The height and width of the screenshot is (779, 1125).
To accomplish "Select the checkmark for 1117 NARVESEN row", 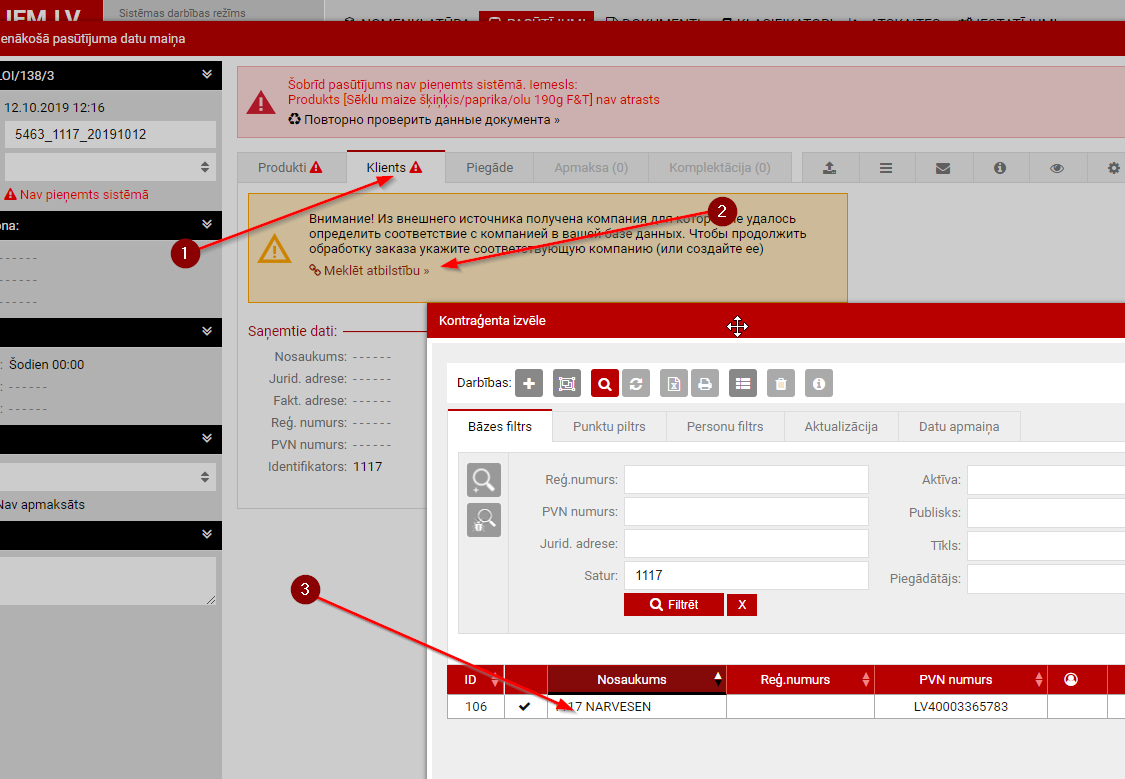I will [525, 706].
